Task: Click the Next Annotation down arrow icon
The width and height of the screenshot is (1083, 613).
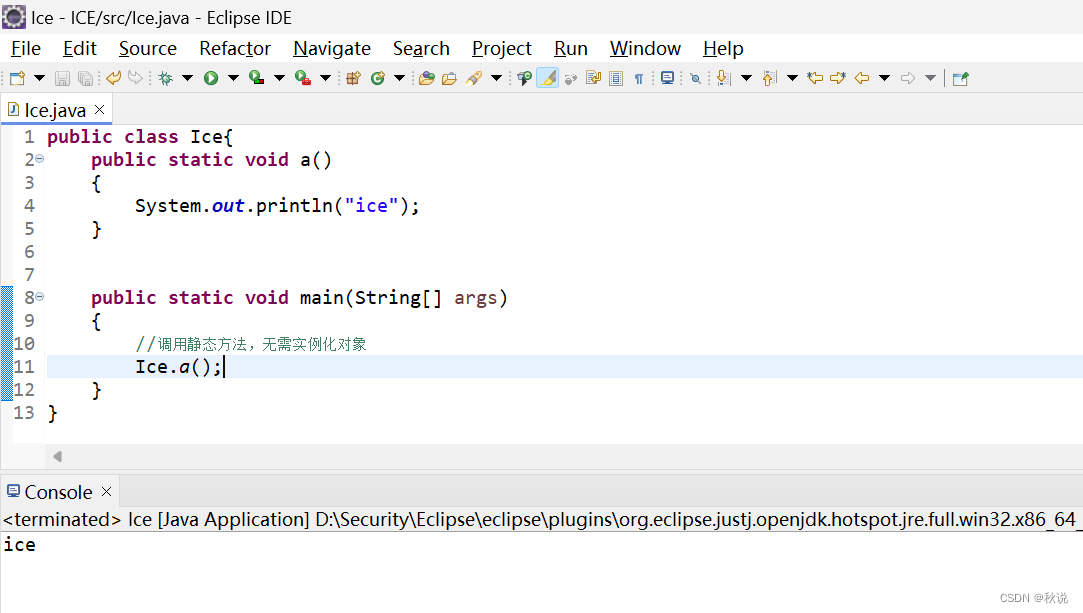Action: (x=723, y=78)
